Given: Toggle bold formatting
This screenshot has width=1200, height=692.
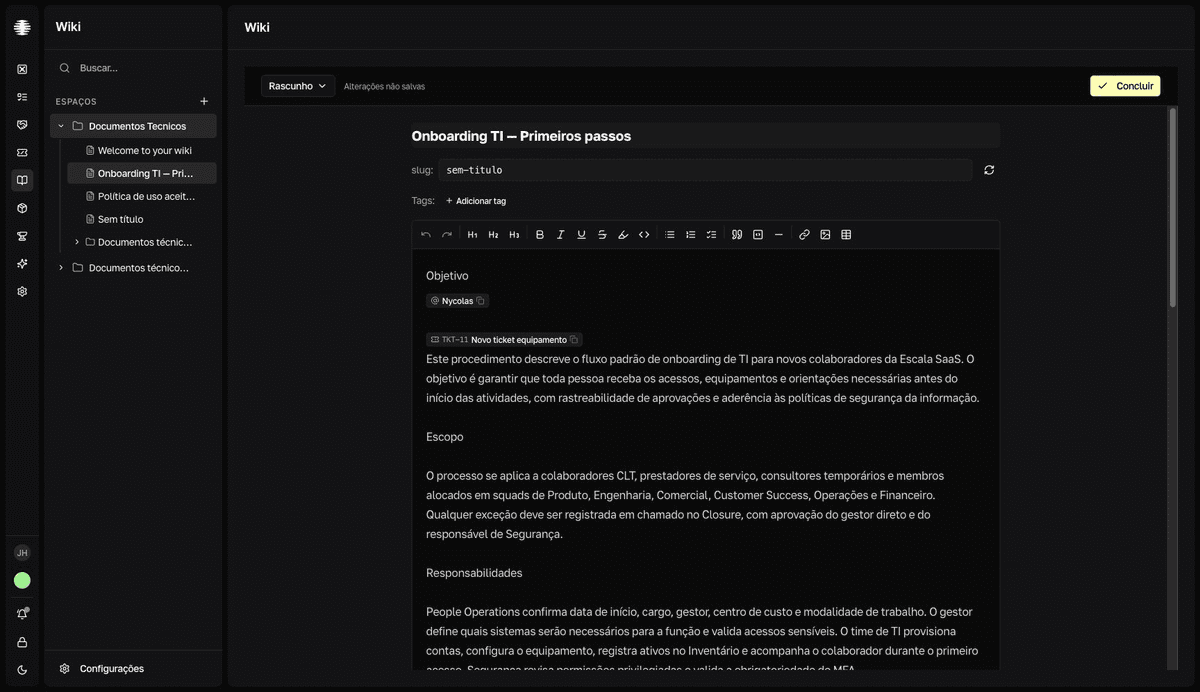Looking at the screenshot, I should 540,235.
